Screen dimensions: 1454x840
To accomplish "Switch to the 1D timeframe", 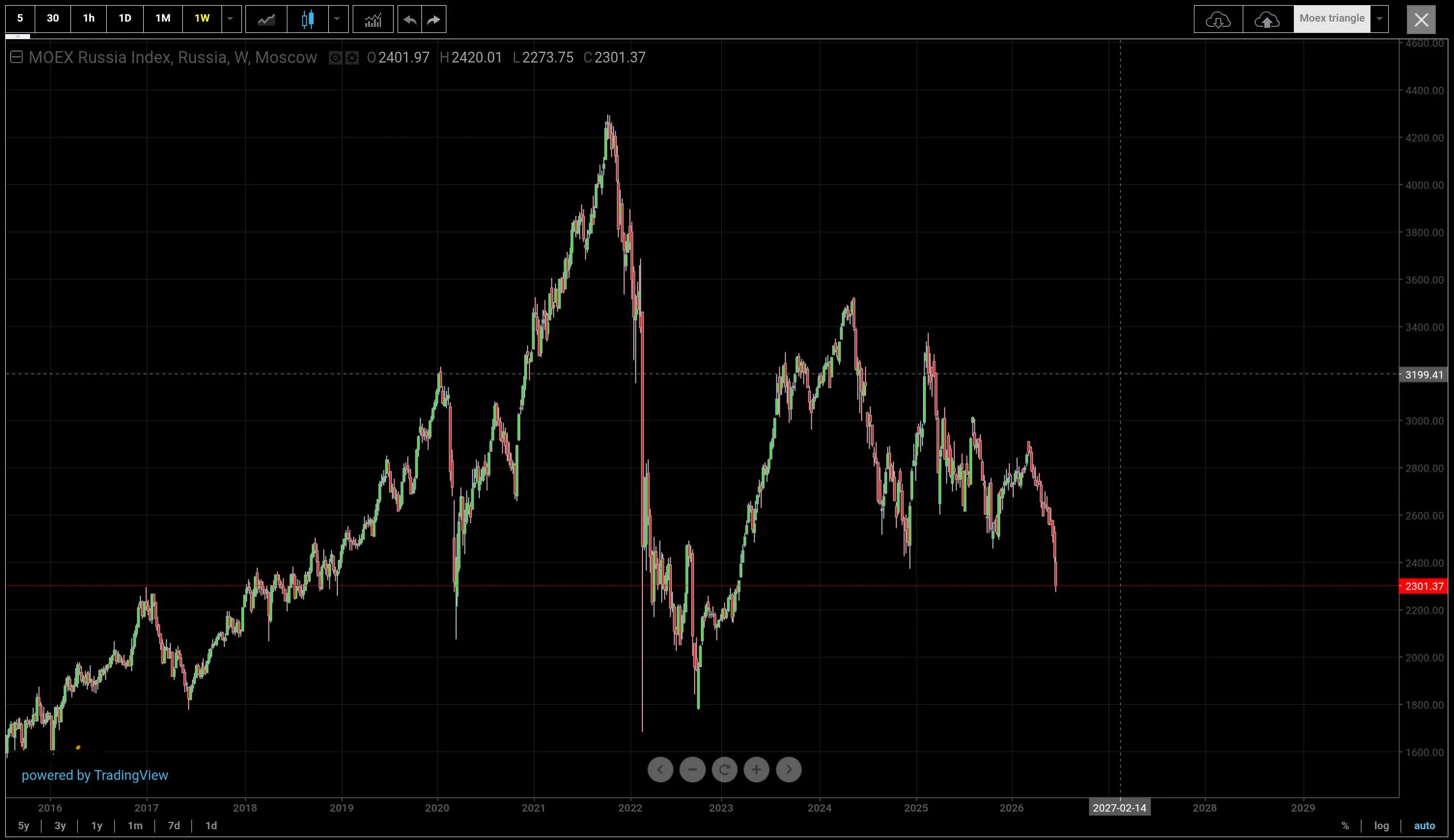I will tap(124, 19).
